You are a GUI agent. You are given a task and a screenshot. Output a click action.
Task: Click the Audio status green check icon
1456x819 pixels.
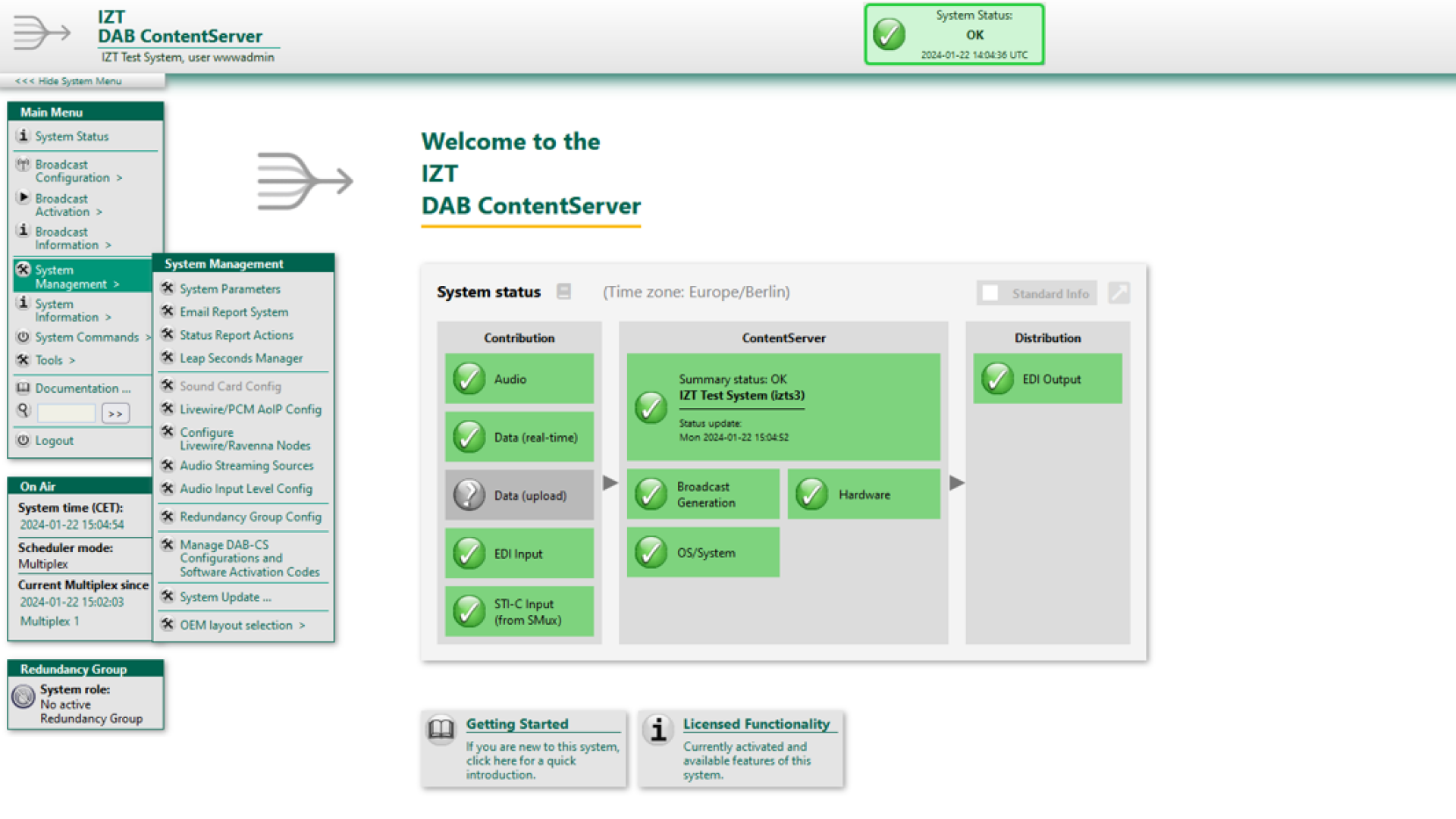click(469, 378)
